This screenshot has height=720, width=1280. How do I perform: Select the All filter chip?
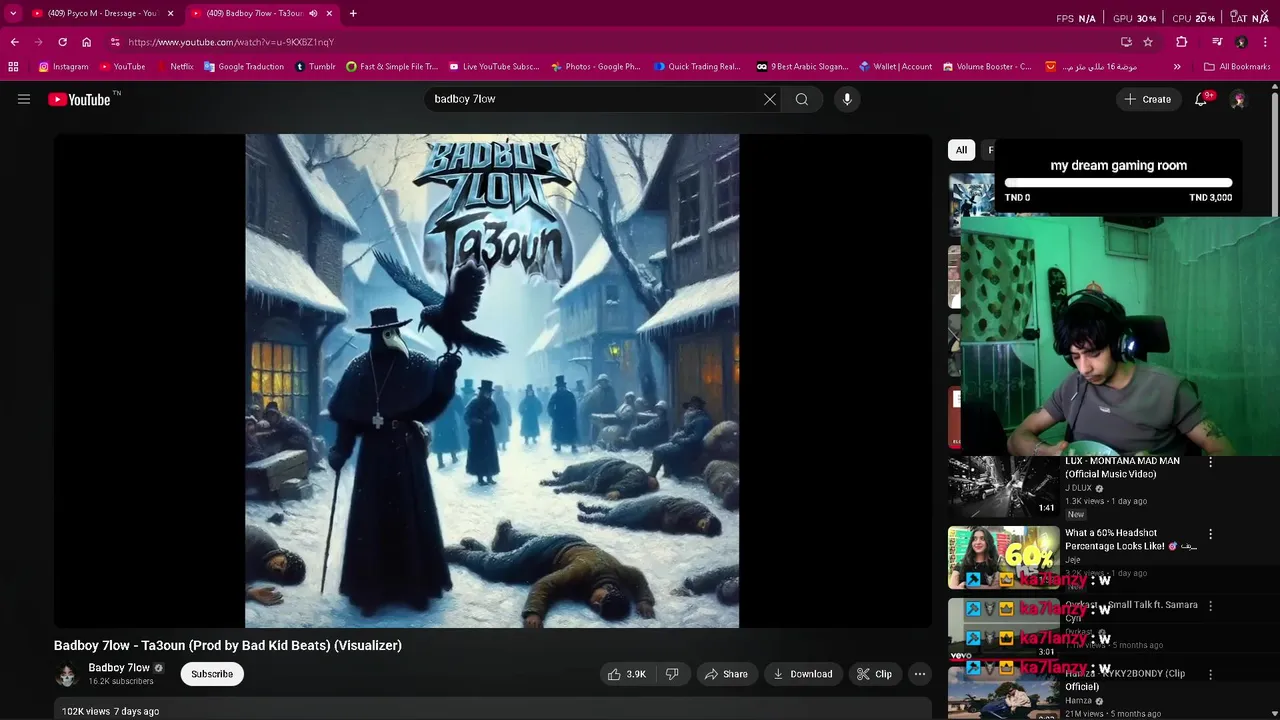pyautogui.click(x=961, y=150)
